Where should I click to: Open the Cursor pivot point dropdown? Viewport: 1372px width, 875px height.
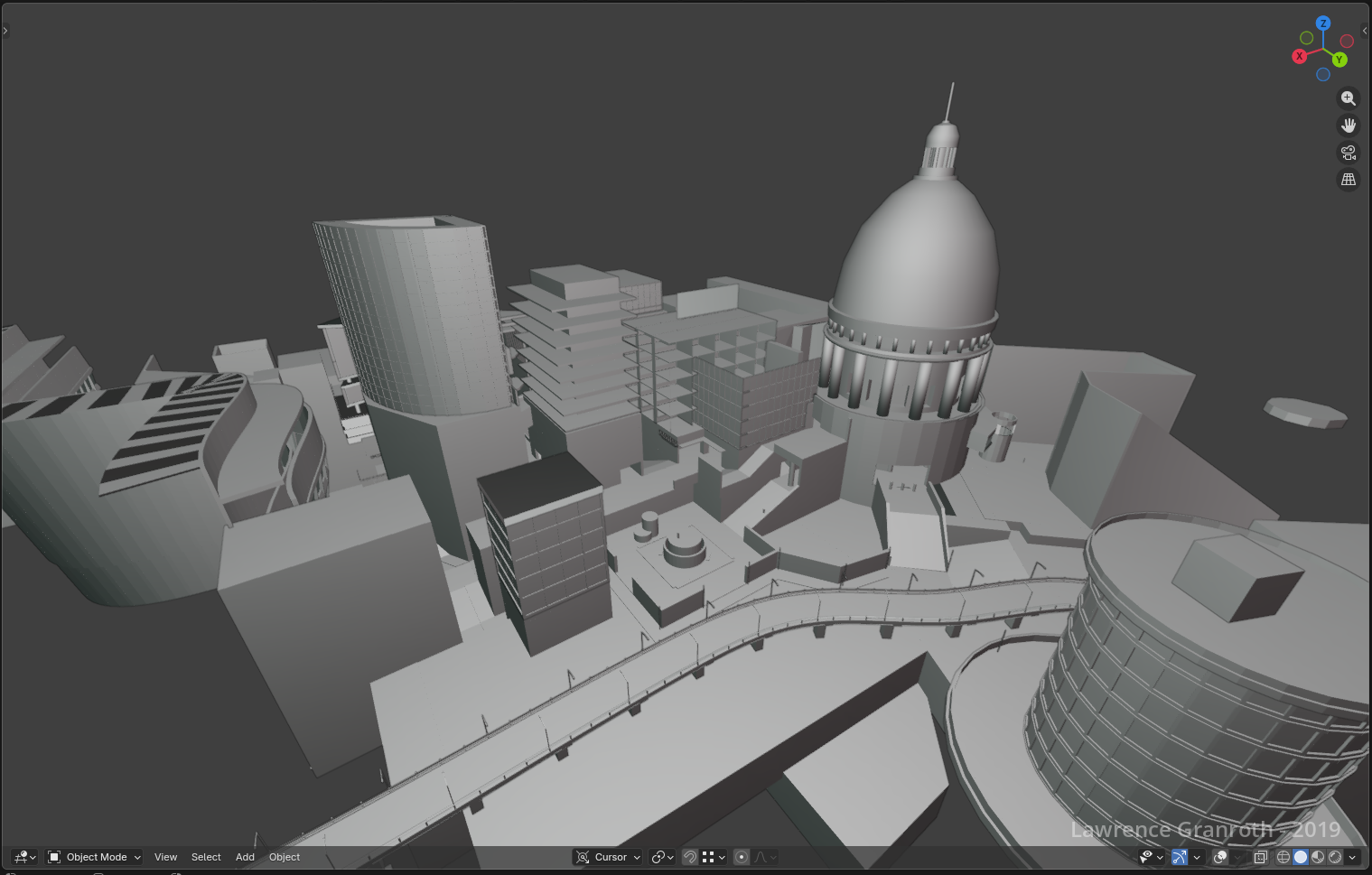[608, 857]
